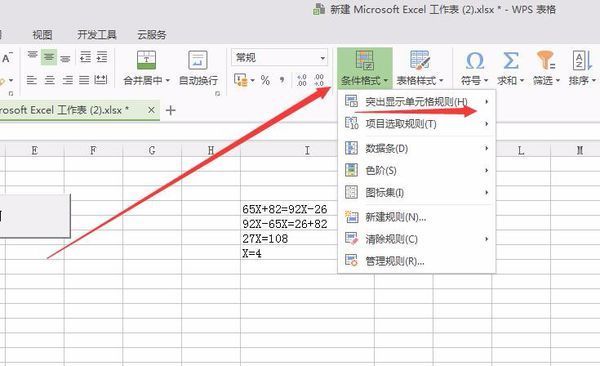Open 视图 ribbon tab
The width and height of the screenshot is (600, 366).
42,35
